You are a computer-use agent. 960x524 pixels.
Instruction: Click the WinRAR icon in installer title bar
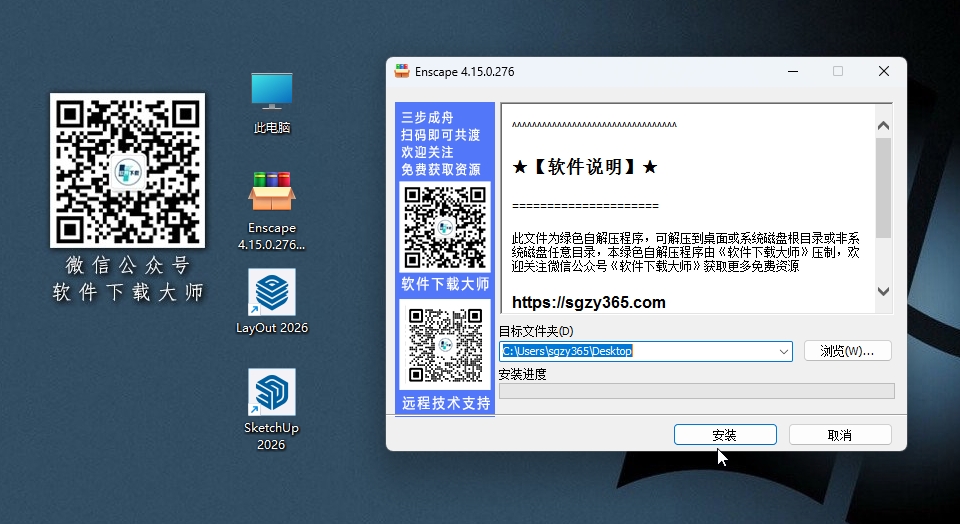pyautogui.click(x=402, y=71)
